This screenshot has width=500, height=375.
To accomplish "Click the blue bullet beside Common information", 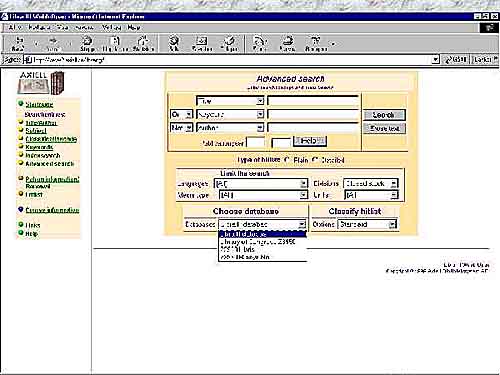I will point(21,209).
